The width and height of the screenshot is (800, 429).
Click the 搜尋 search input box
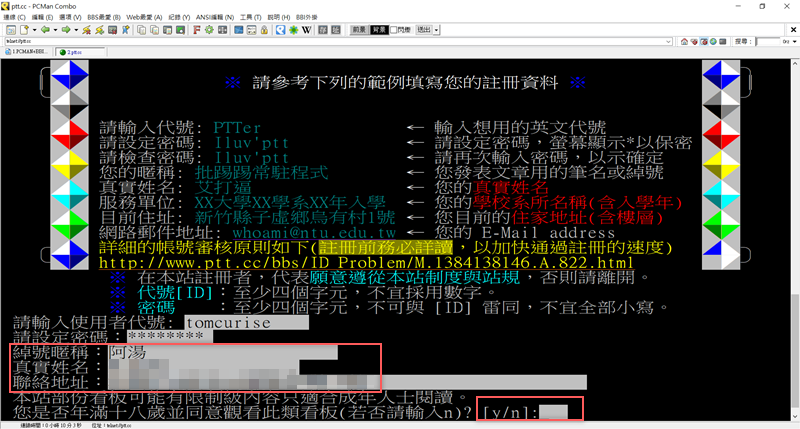point(768,41)
